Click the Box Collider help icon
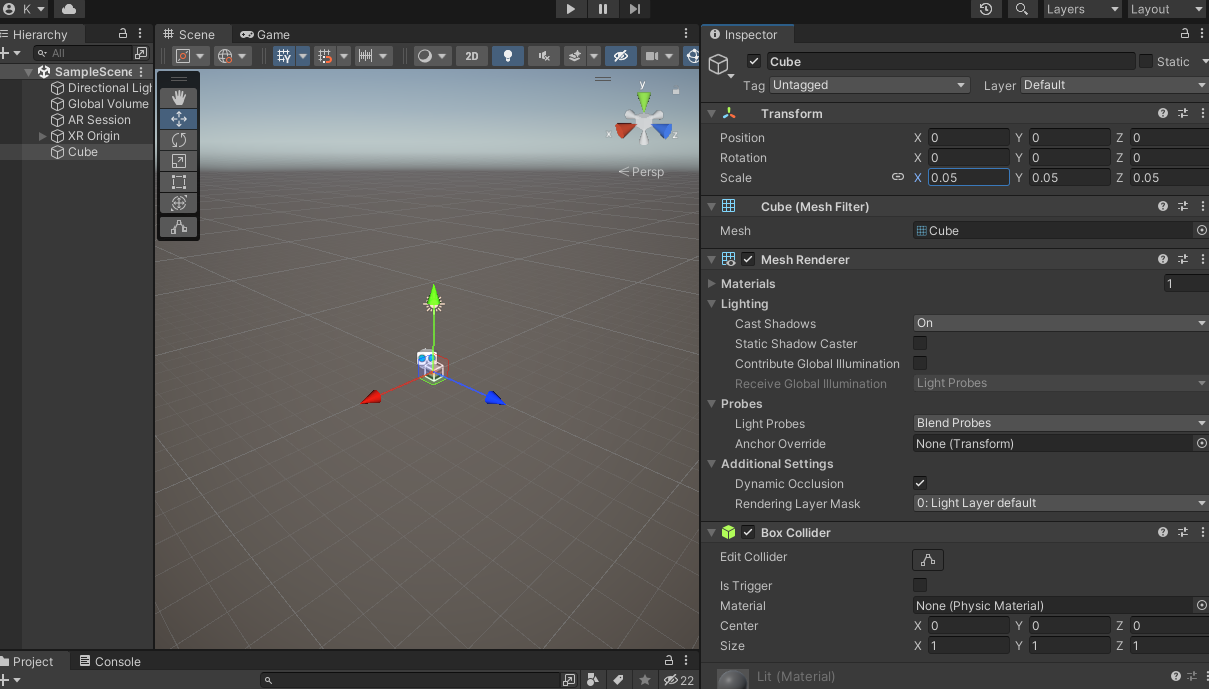The image size is (1209, 689). (x=1163, y=533)
